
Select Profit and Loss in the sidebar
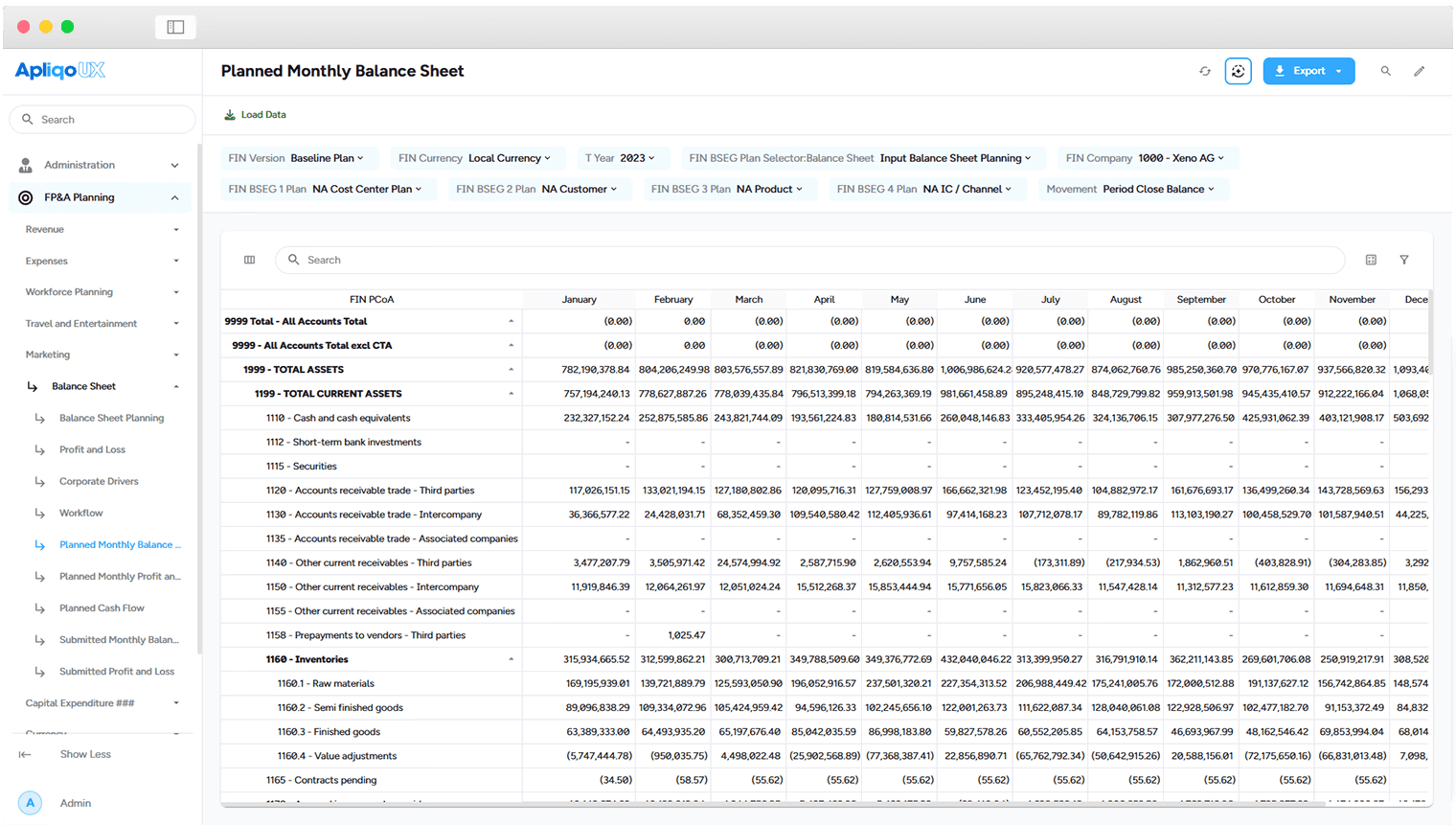(x=92, y=449)
